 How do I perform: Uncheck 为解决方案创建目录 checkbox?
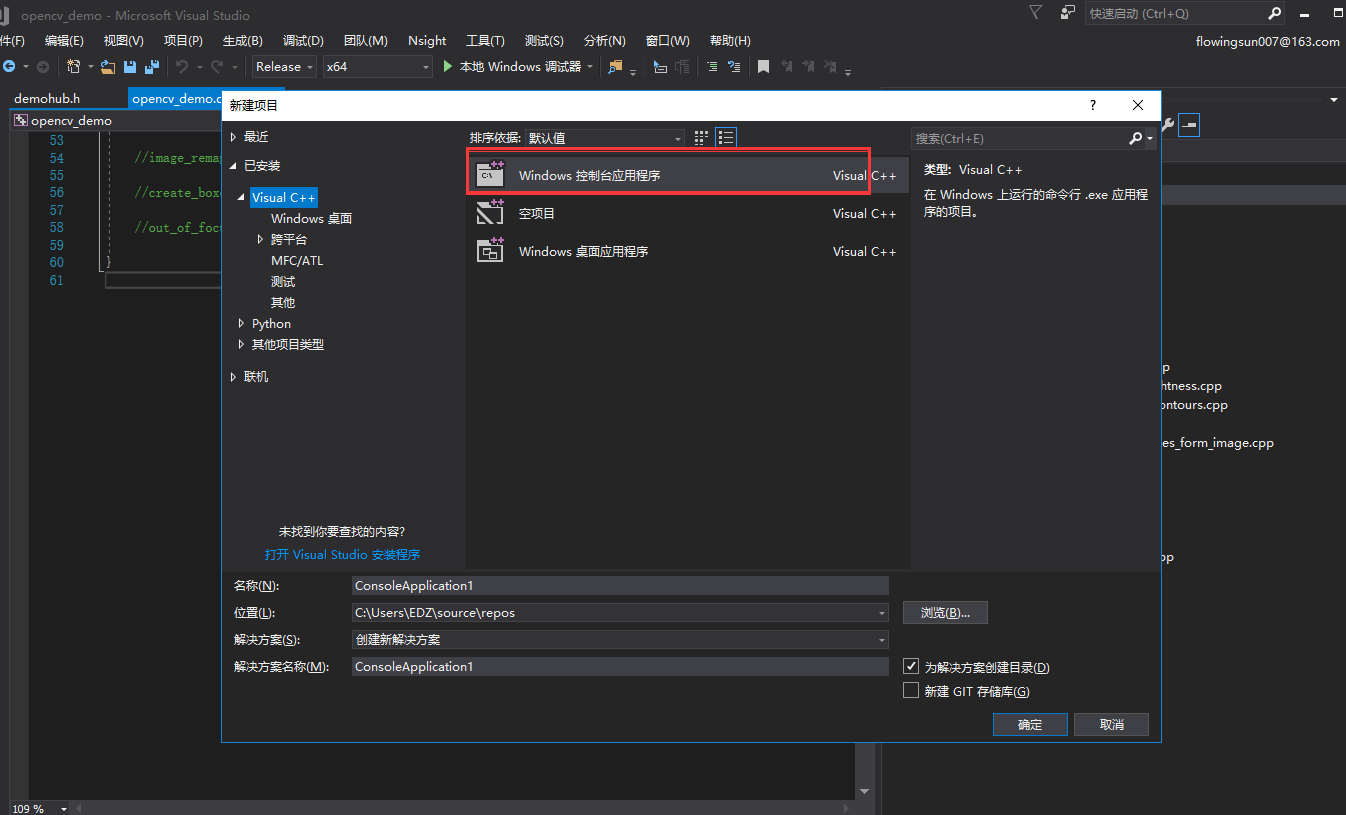click(x=911, y=666)
